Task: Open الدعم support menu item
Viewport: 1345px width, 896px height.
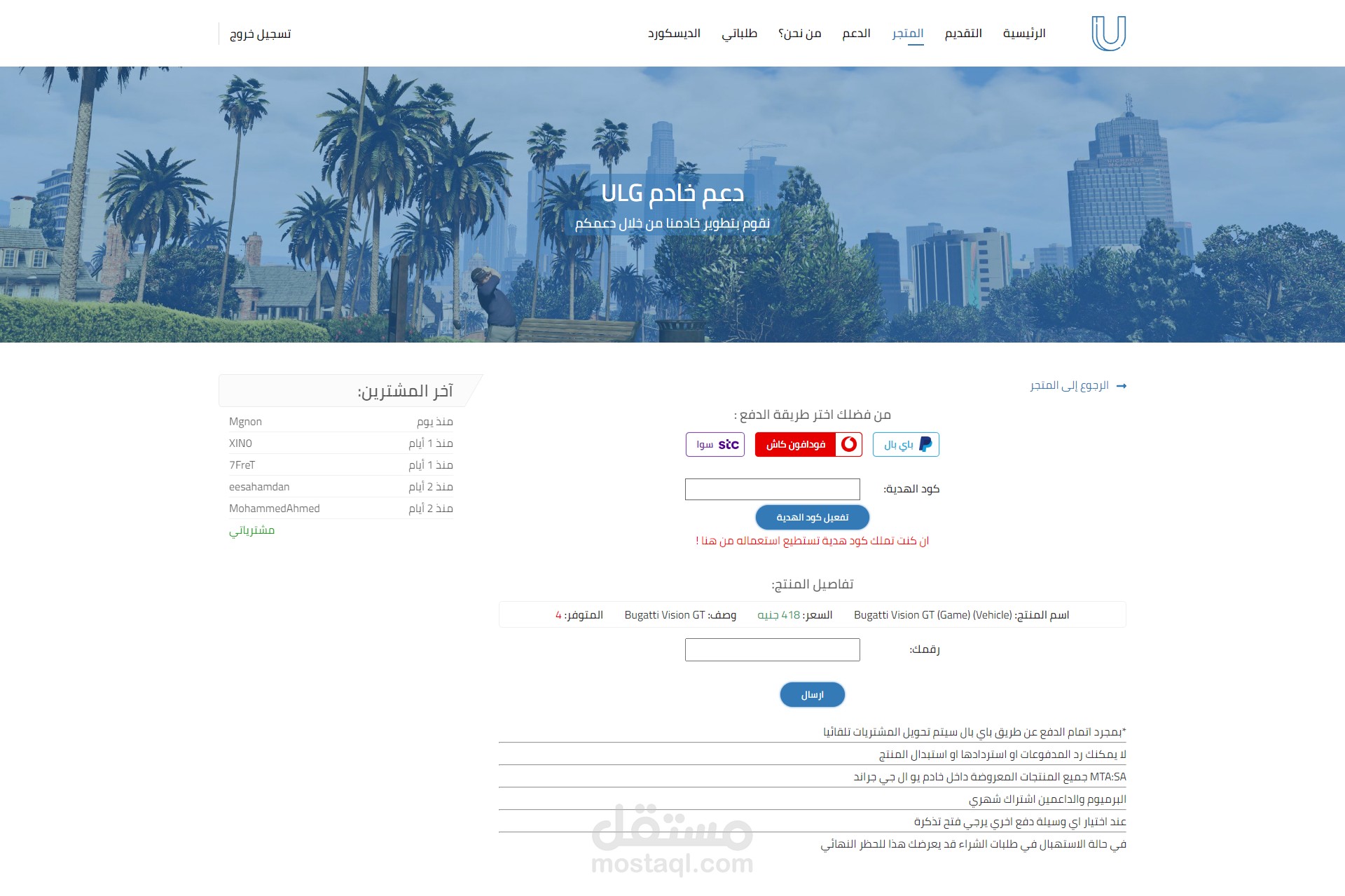Action: (856, 34)
